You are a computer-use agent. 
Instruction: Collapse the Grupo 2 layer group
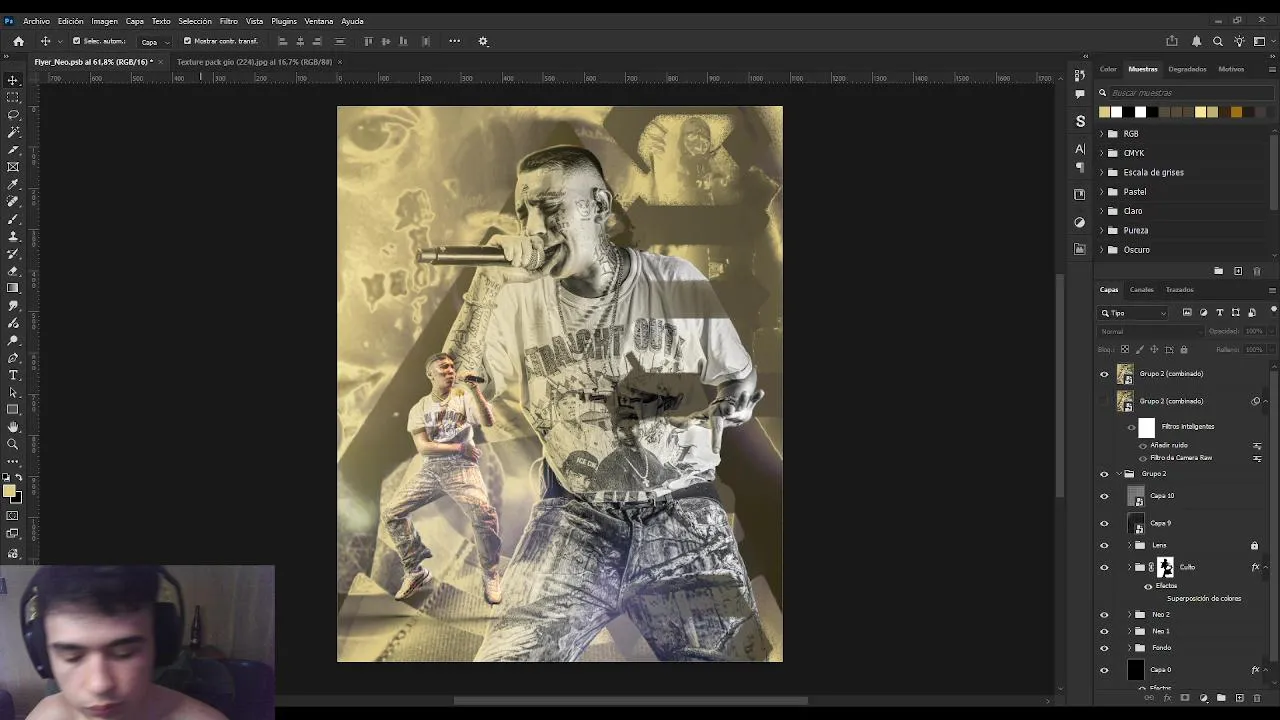1119,474
